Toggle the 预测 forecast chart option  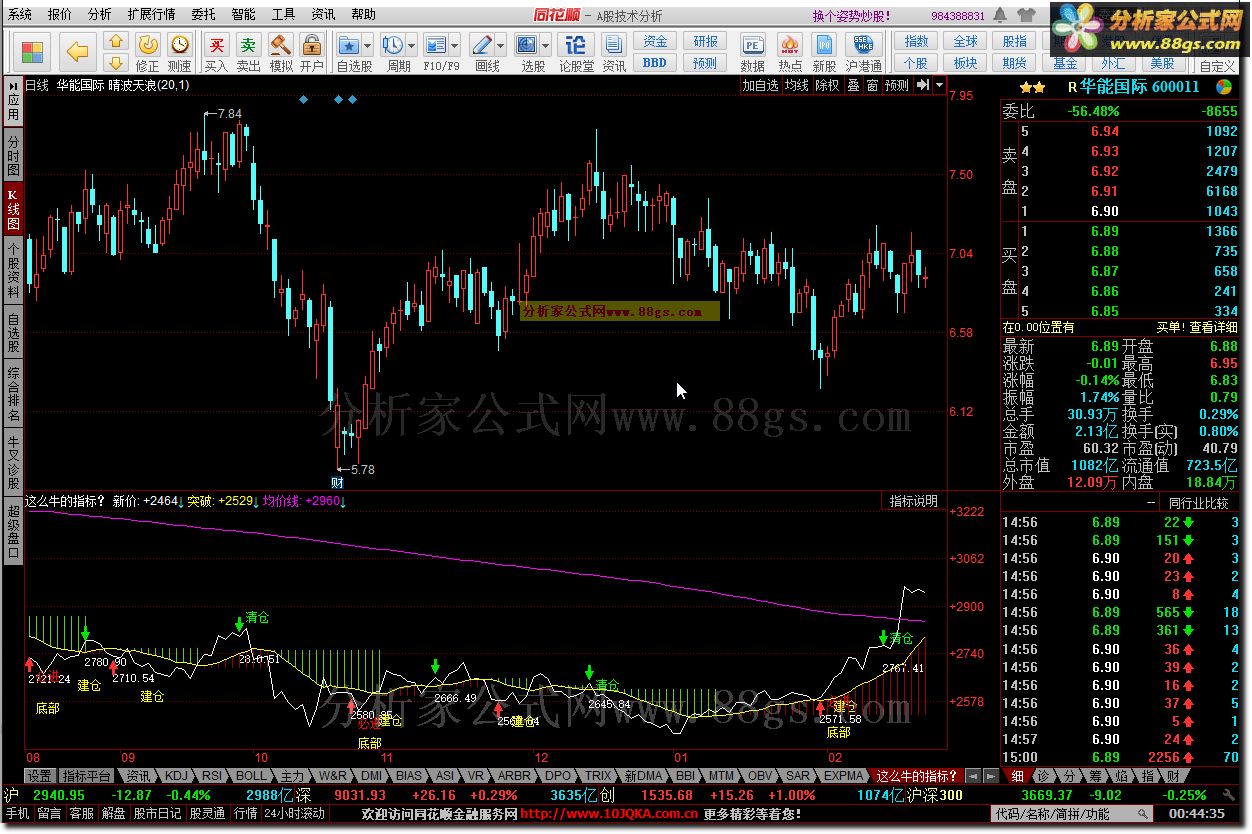[897, 86]
